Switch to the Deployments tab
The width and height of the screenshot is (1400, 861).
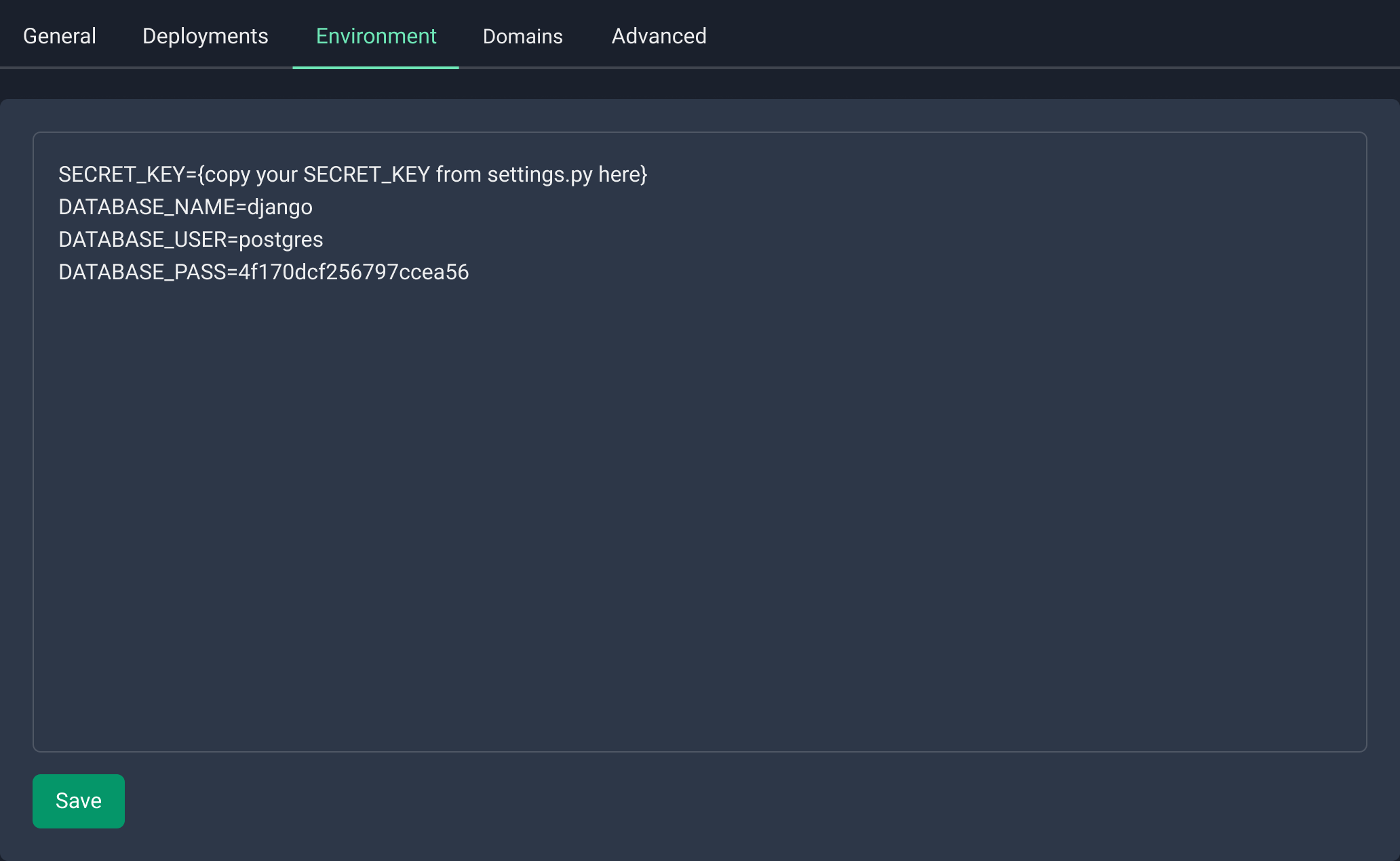(205, 36)
